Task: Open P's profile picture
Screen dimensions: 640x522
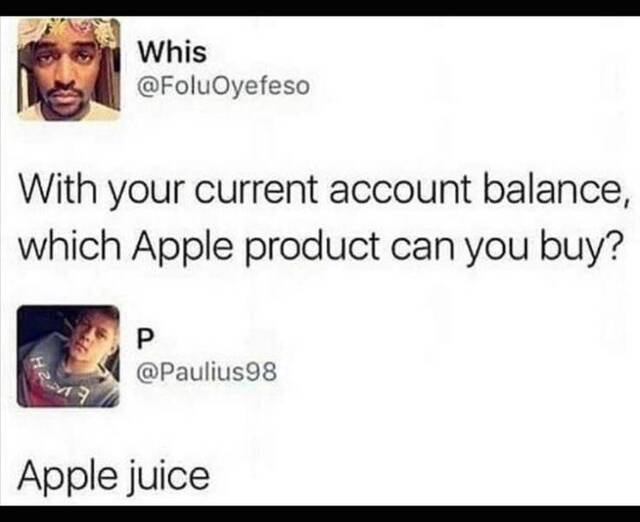Action: 68,356
